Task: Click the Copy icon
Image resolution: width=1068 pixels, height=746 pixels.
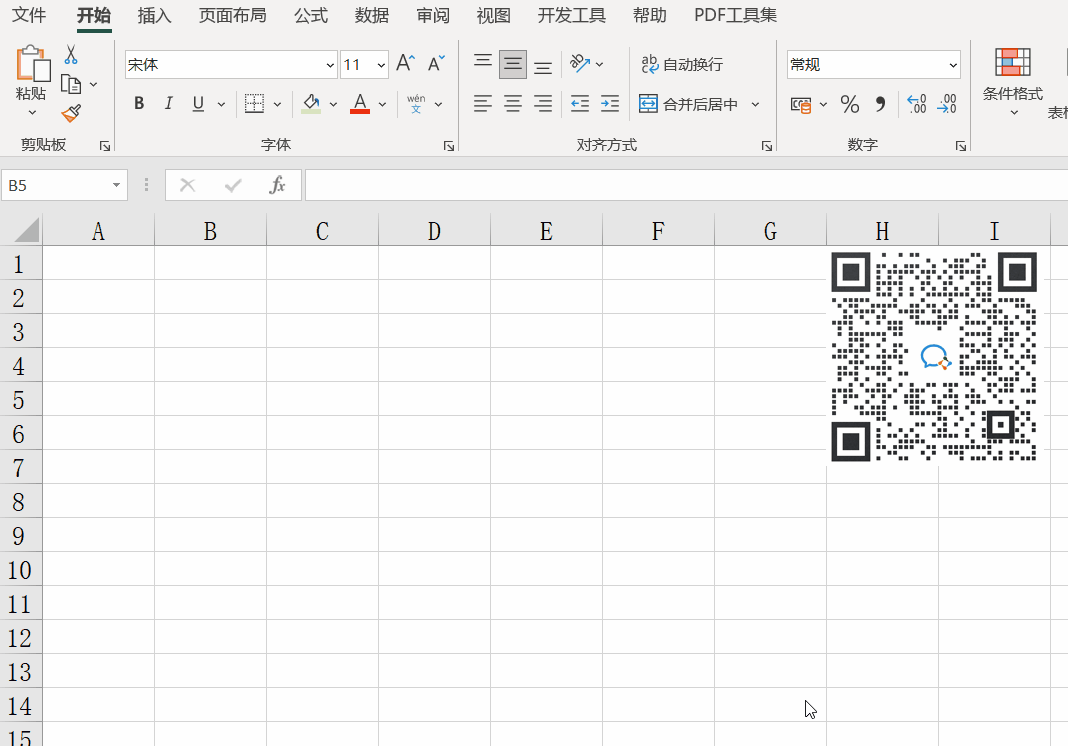Action: click(71, 84)
